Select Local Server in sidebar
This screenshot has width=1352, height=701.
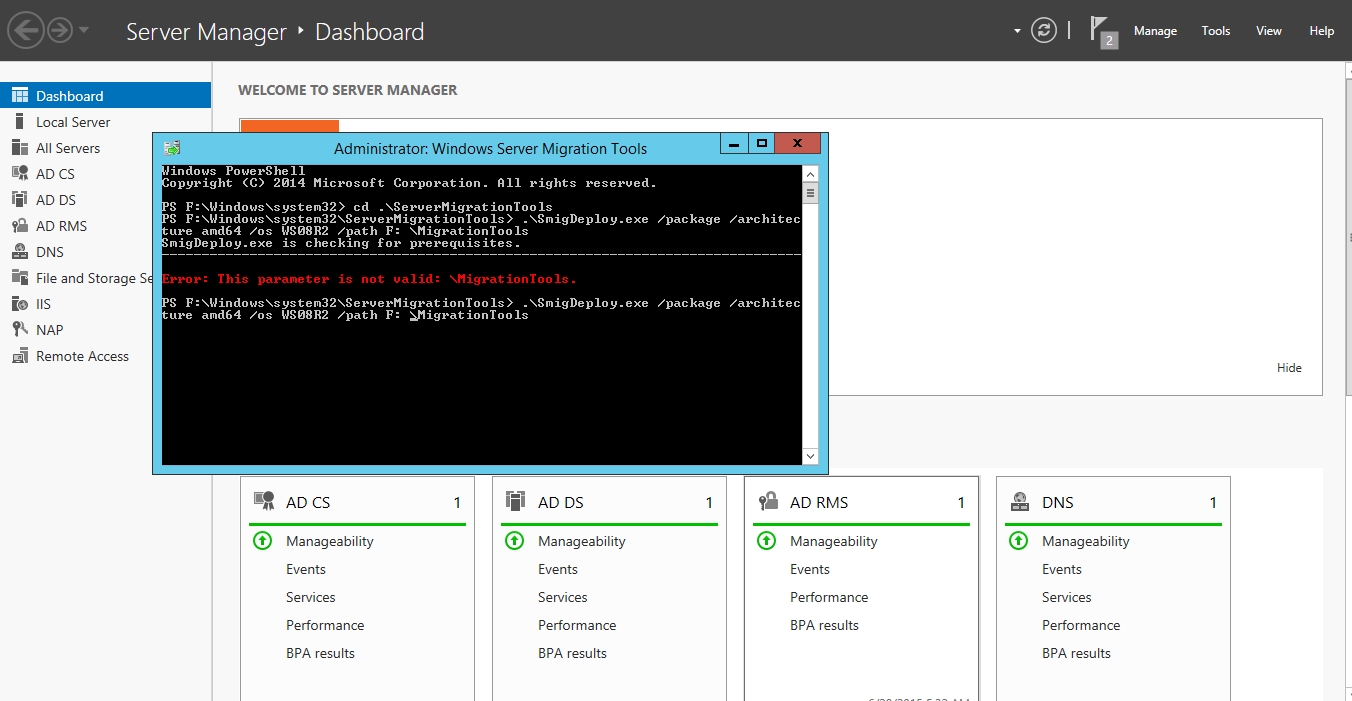click(x=73, y=122)
